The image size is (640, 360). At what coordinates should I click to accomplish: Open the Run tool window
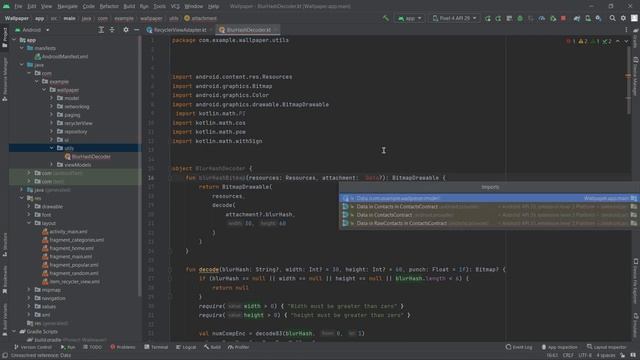pyautogui.click(x=68, y=347)
